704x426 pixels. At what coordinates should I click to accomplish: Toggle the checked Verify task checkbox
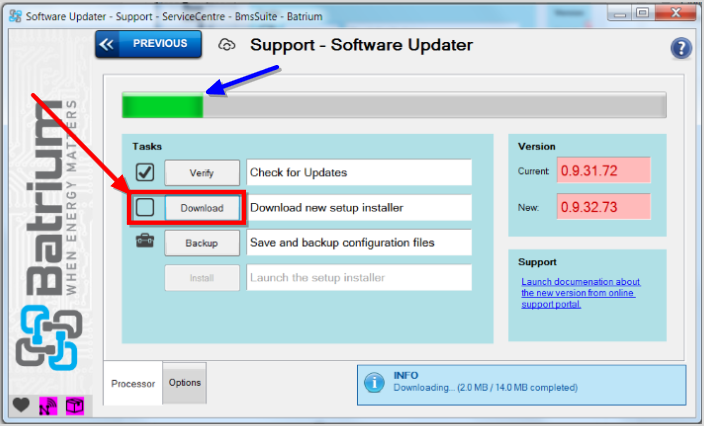145,172
